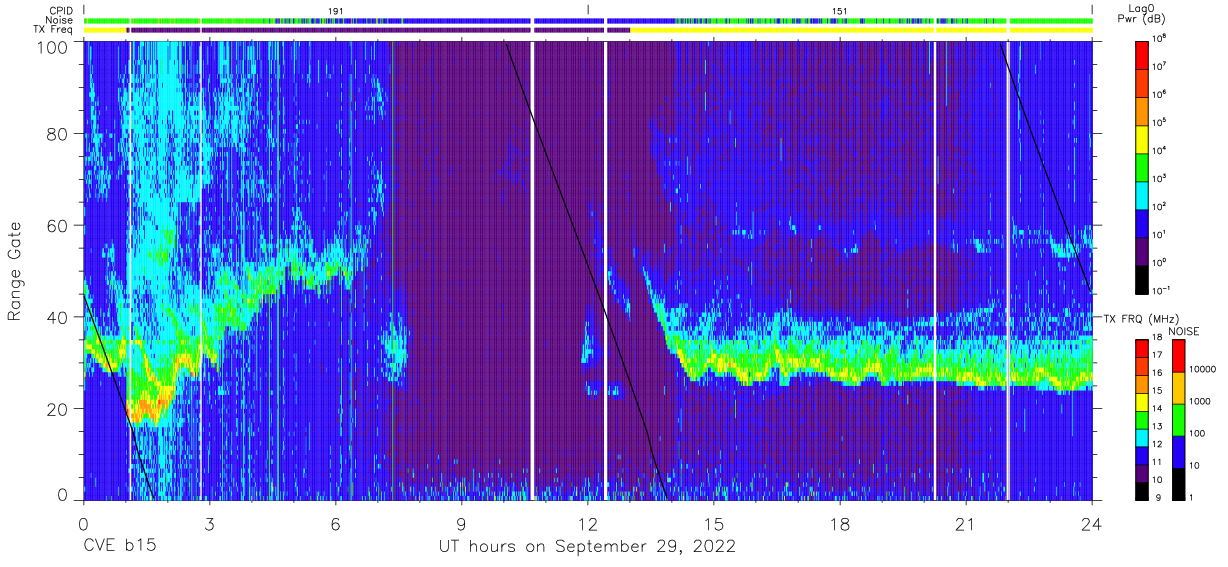Click the 1000 label on the NOISE colorbar
Screen dimensions: 1228x567
[x=1198, y=401]
